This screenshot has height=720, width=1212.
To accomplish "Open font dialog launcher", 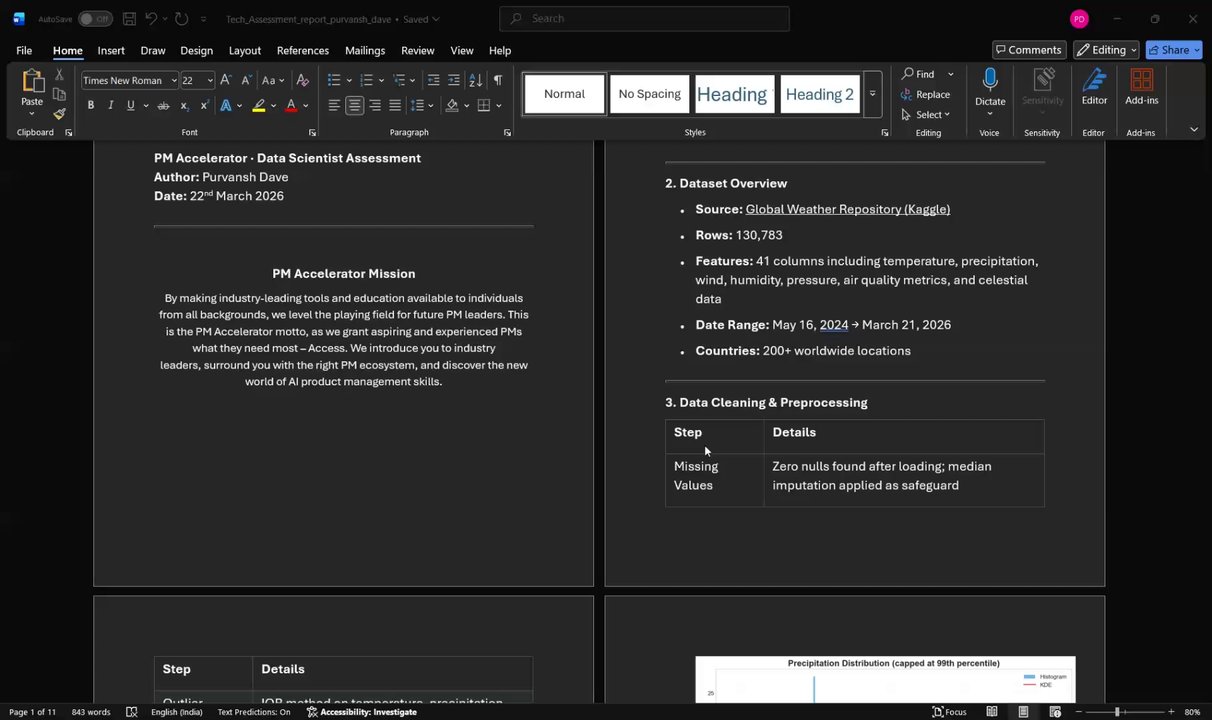I will [x=312, y=133].
